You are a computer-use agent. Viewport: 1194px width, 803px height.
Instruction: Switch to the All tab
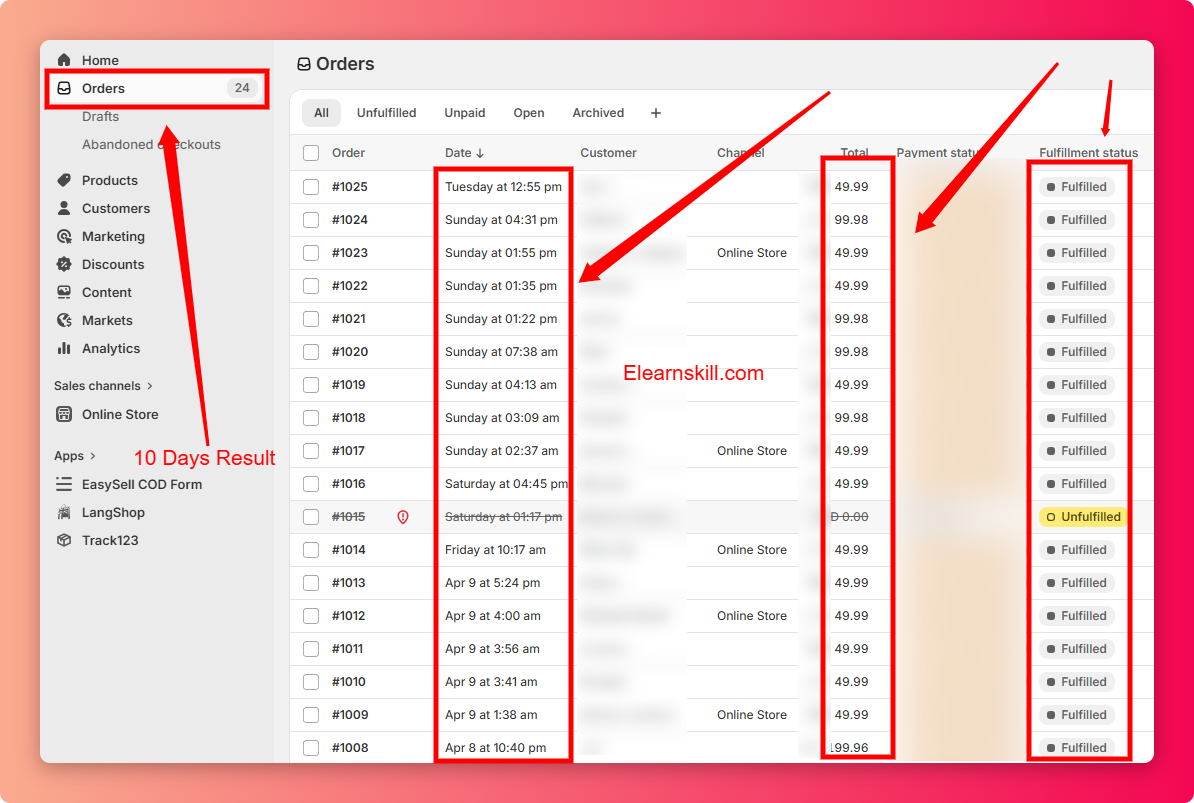pyautogui.click(x=321, y=113)
